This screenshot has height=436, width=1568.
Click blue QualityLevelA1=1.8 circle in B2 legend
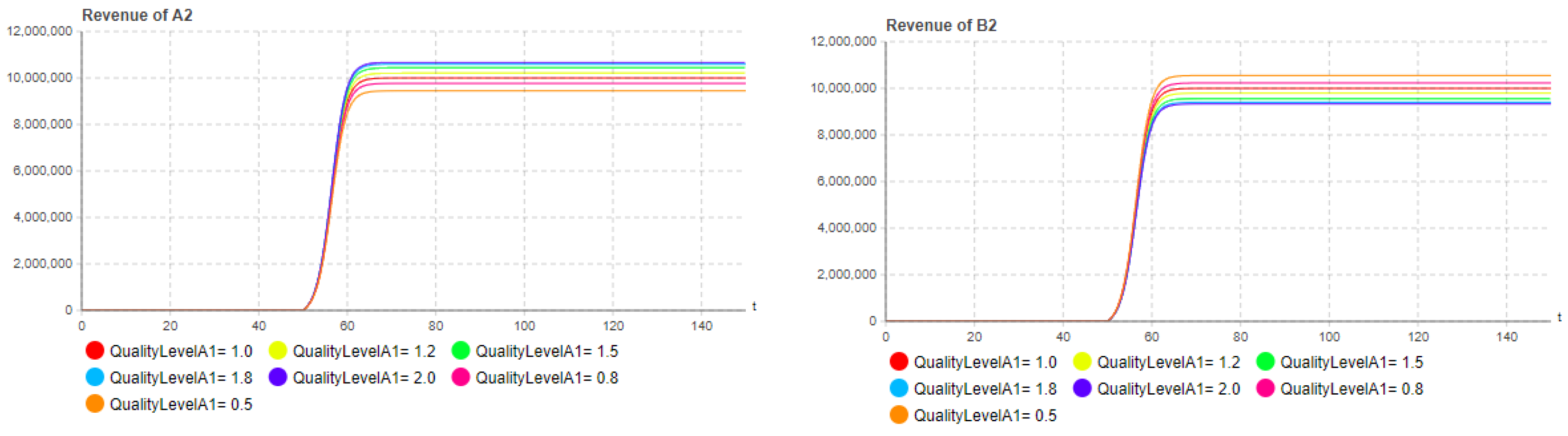(899, 389)
